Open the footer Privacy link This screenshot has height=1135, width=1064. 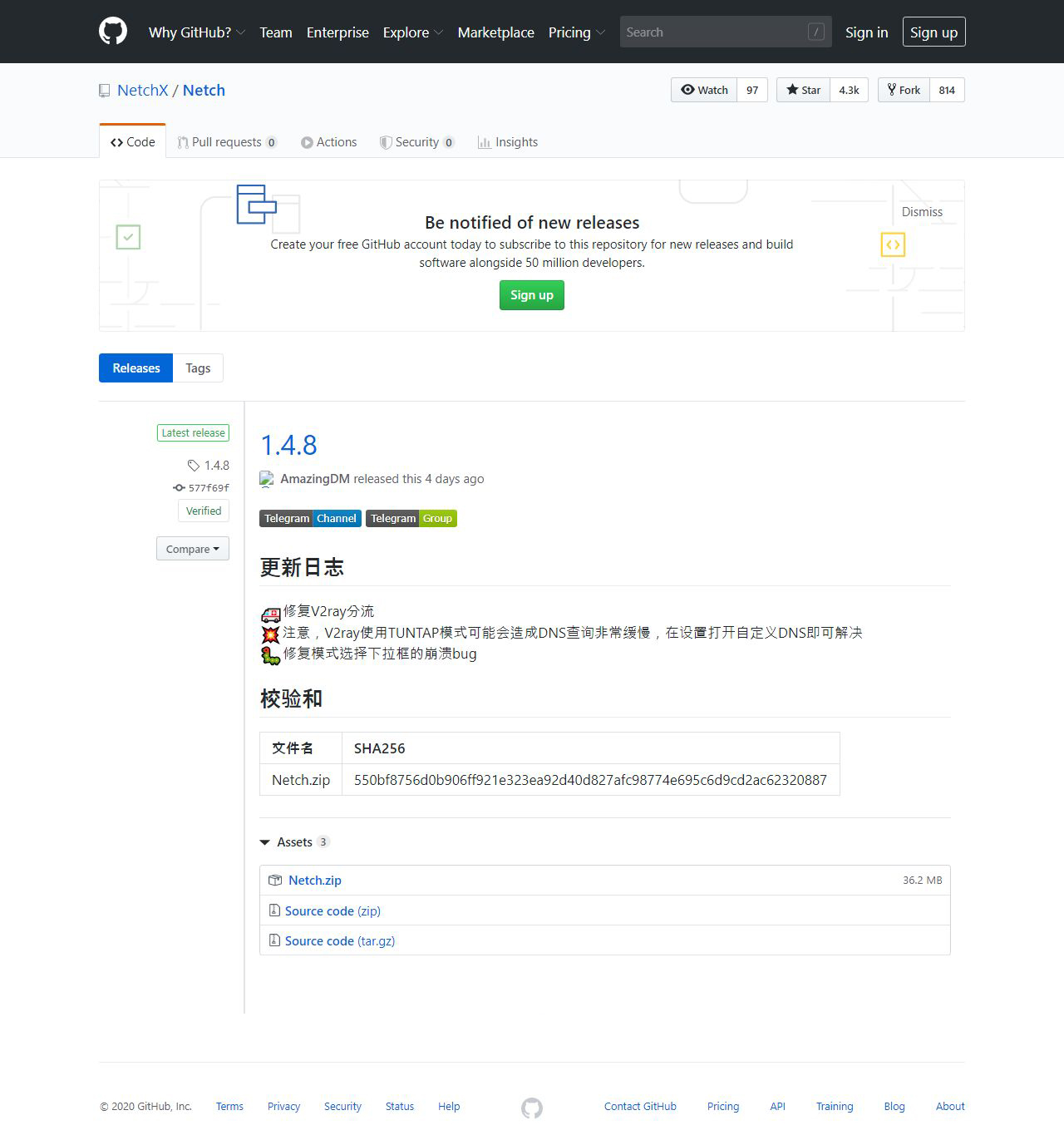coord(283,1107)
